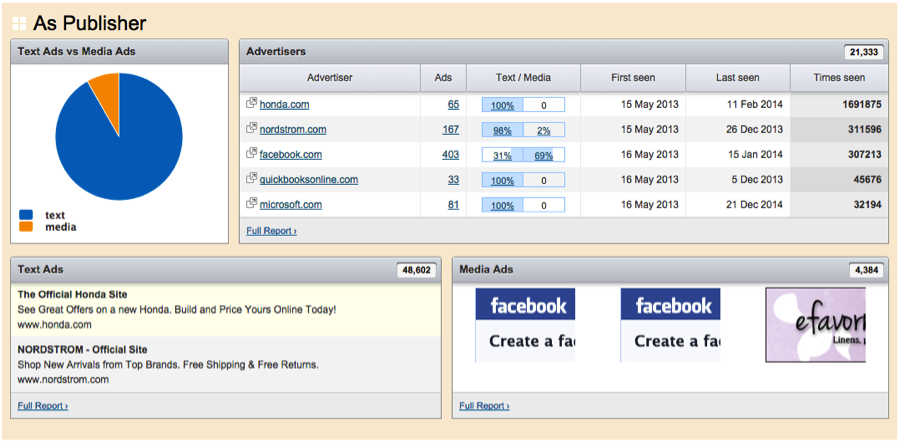This screenshot has width=900, height=444.
Task: Sort by the Ads column header
Action: tap(443, 77)
